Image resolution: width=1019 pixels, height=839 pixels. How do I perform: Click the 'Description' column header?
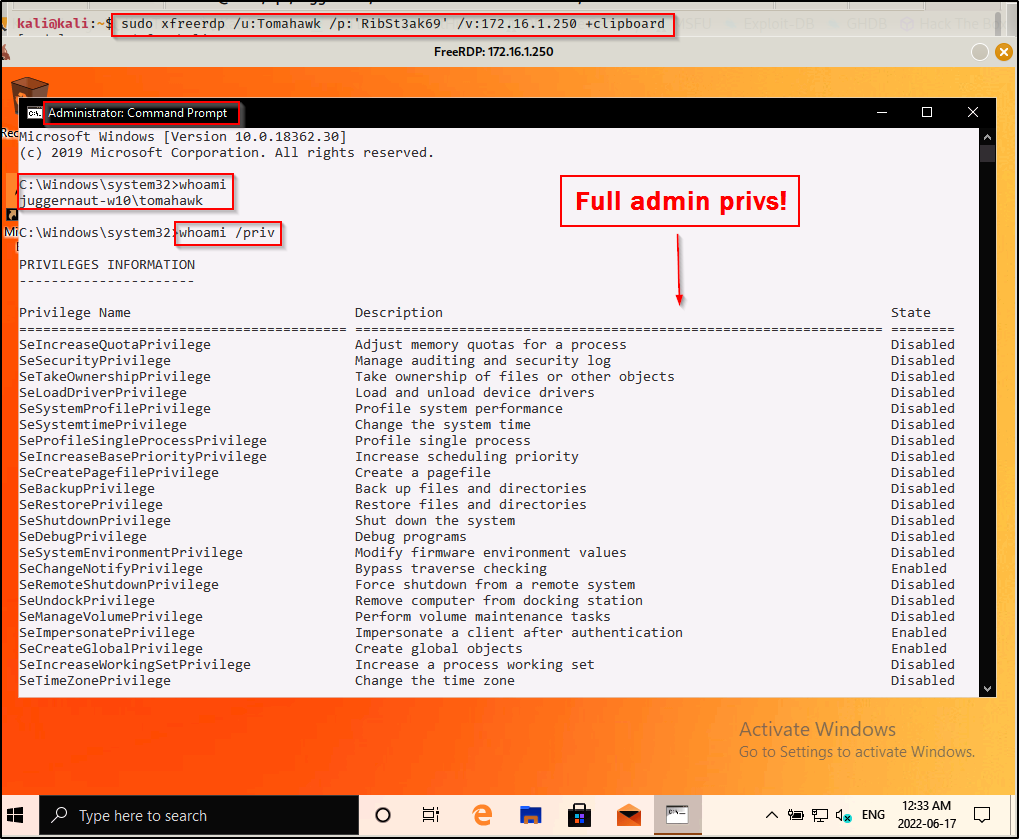(398, 313)
